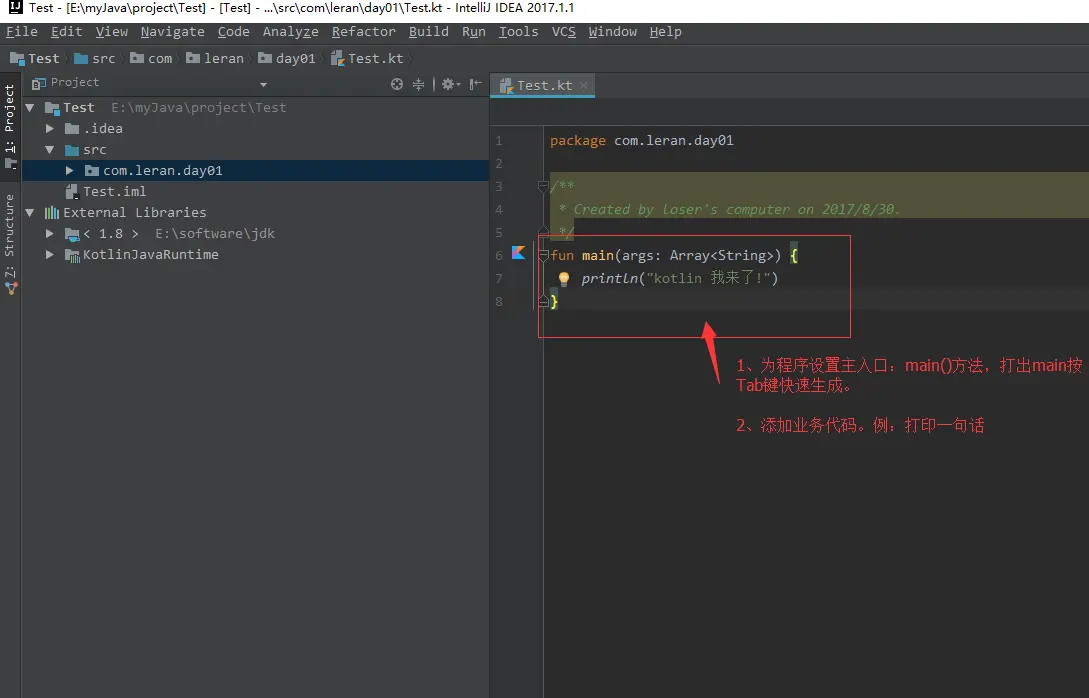Click the External Libraries bar-chart icon
Image resolution: width=1089 pixels, height=698 pixels.
tap(51, 213)
